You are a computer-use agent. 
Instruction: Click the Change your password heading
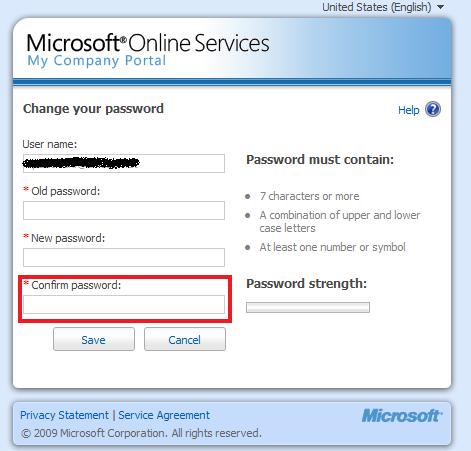tap(93, 109)
